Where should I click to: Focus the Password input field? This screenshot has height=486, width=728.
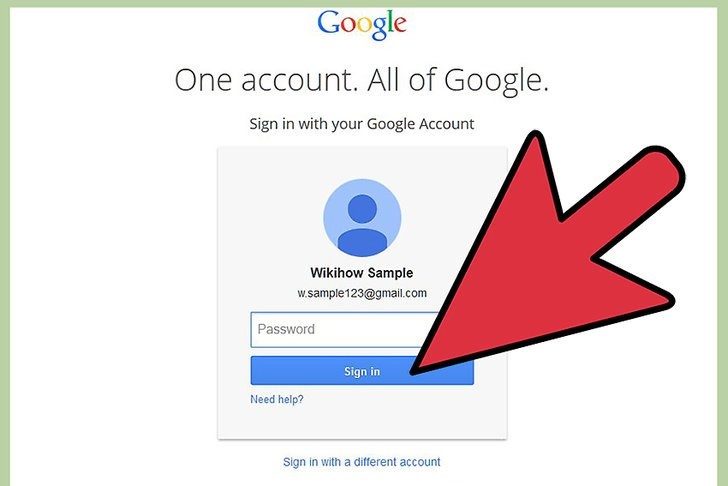[x=344, y=330]
